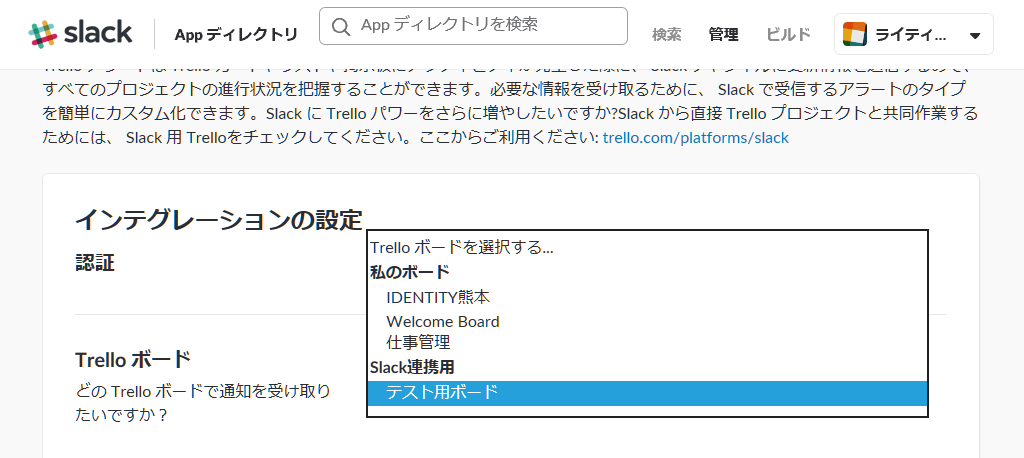The width and height of the screenshot is (1024, 458).
Task: Click the Slack hashtag logo icon
Action: 43,34
